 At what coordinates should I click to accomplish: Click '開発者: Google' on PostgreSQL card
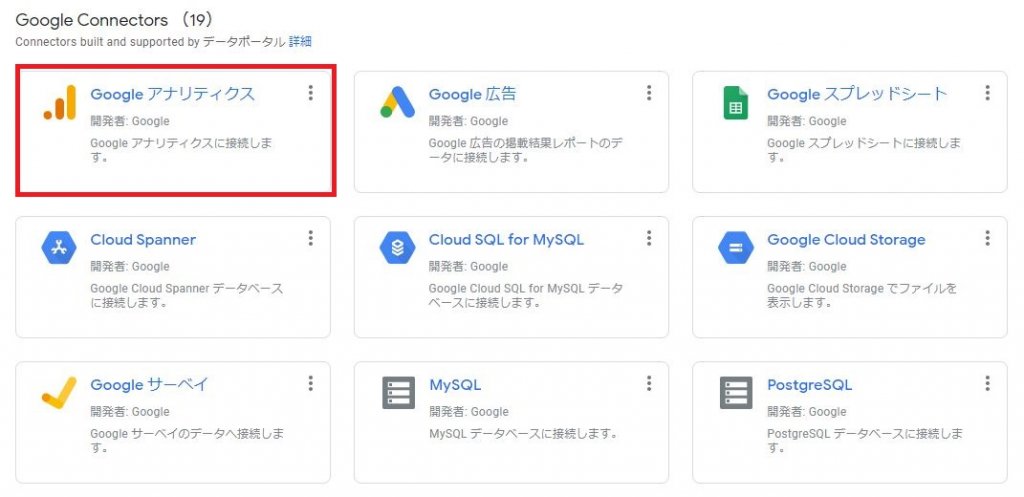(807, 411)
